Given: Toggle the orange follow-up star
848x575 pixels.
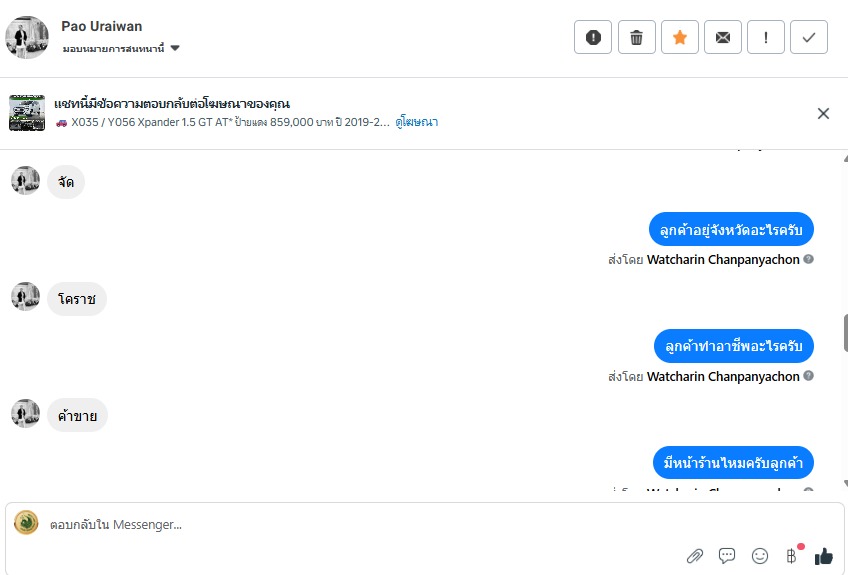Looking at the screenshot, I should [x=679, y=37].
